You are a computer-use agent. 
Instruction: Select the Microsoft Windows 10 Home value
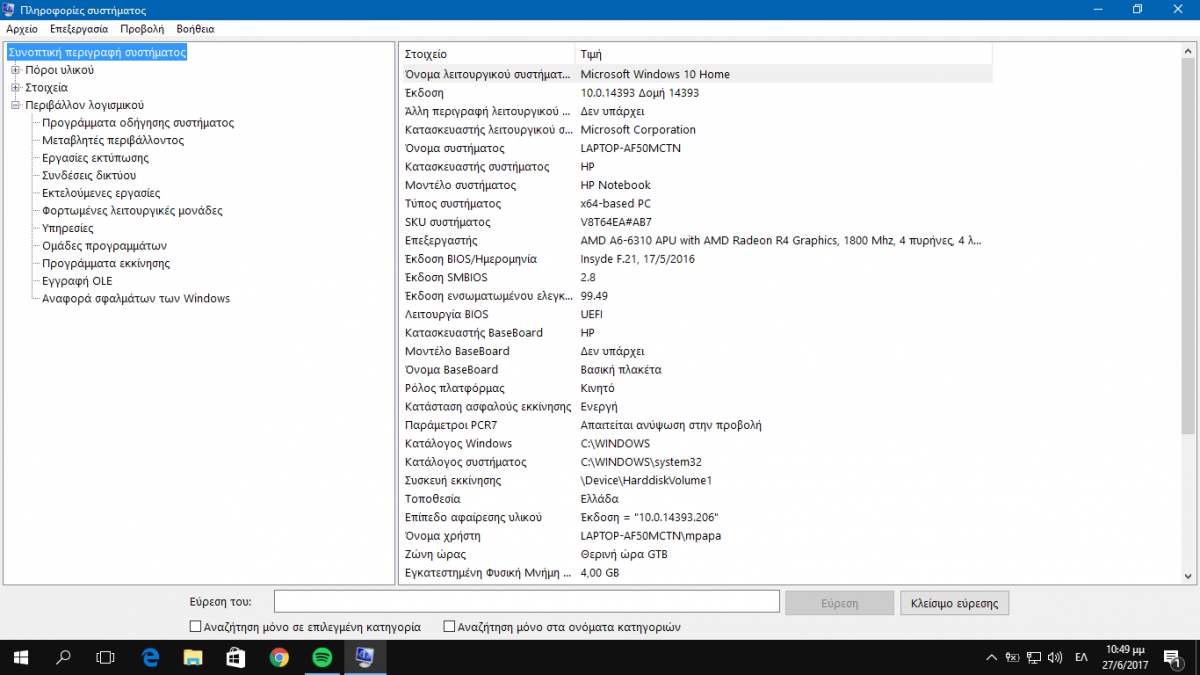655,74
